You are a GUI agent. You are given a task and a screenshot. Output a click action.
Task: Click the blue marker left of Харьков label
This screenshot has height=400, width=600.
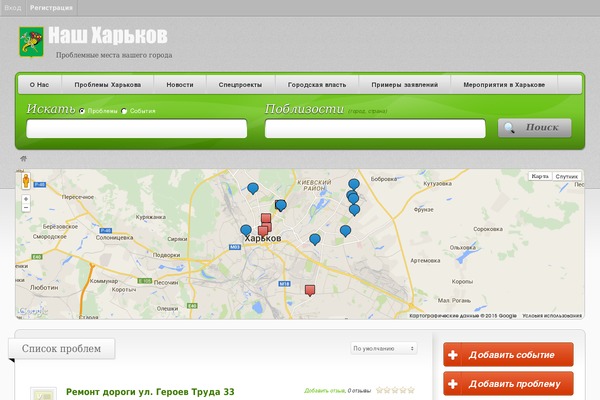pos(246,230)
